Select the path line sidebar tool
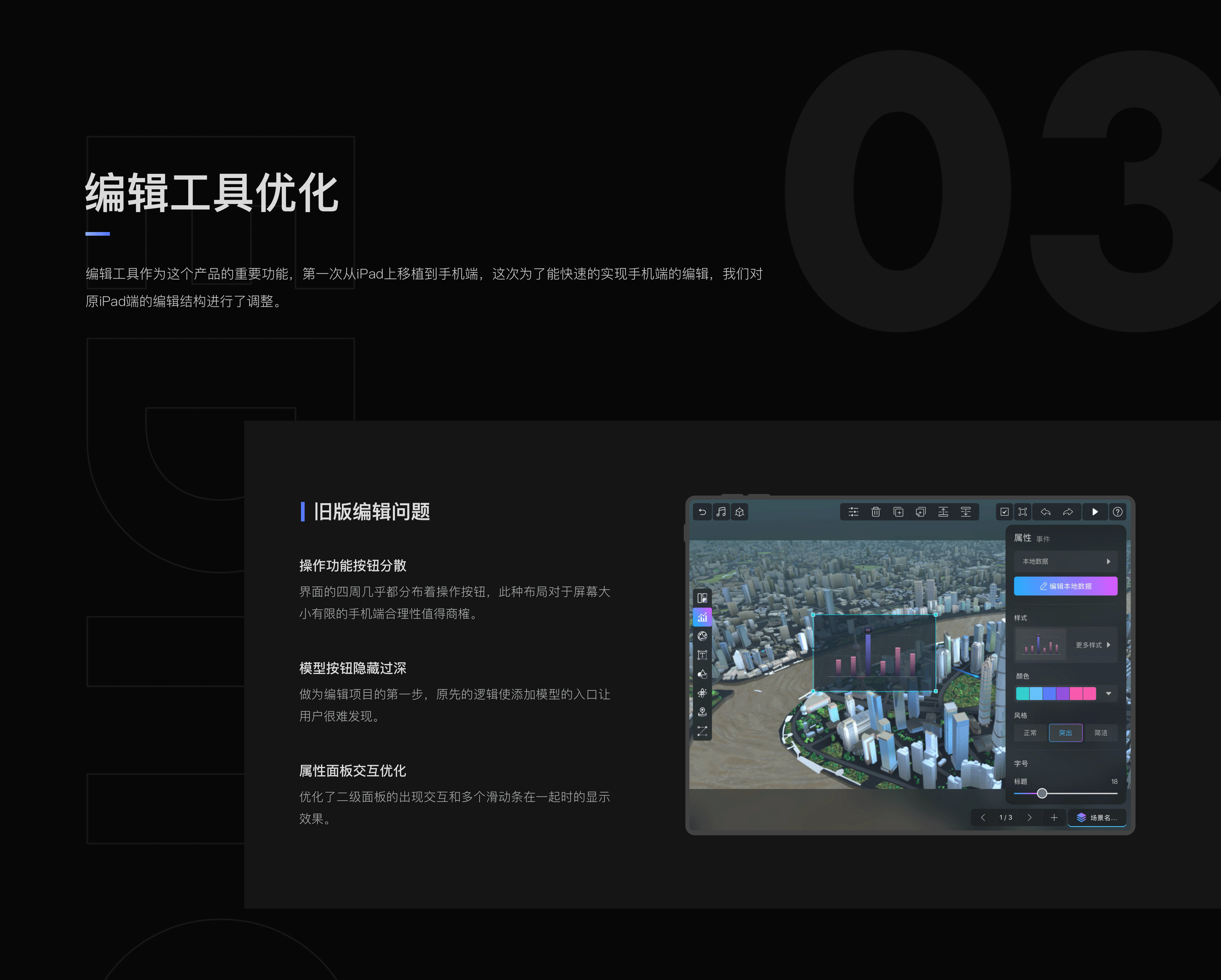The image size is (1221, 980). click(x=702, y=731)
